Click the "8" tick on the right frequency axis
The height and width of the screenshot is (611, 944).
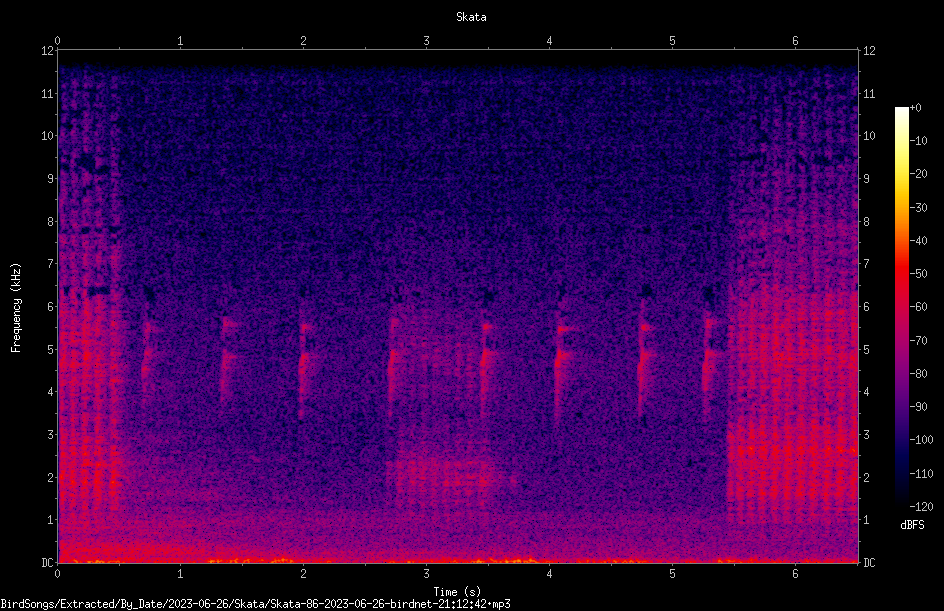point(866,222)
